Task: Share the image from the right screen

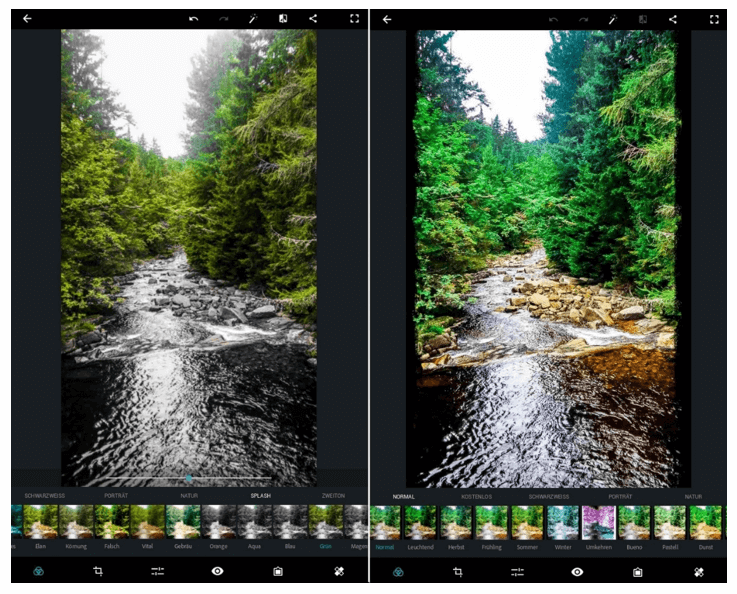Action: (673, 20)
